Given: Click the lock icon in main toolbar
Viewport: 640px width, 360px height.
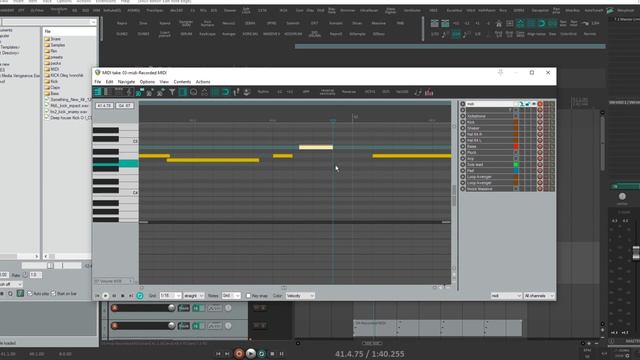Looking at the screenshot, I should click(498, 24).
